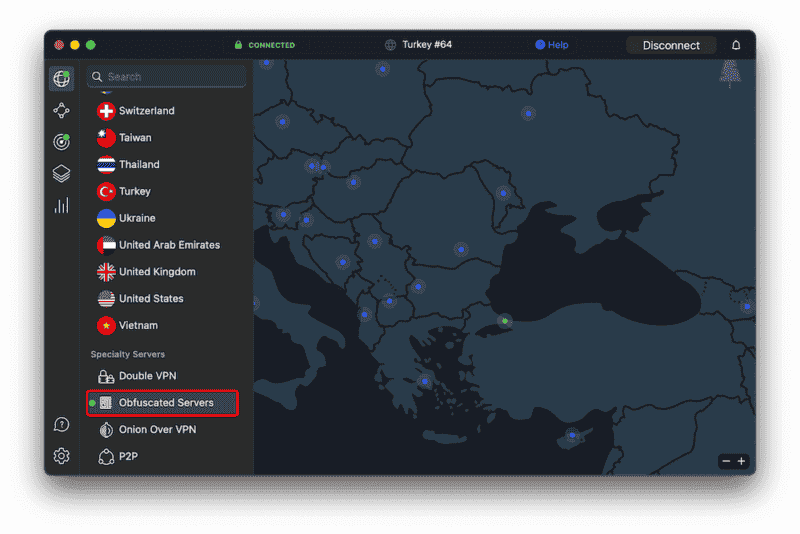This screenshot has height=534, width=800.
Task: Click the Thailand flag icon
Action: coord(106,165)
